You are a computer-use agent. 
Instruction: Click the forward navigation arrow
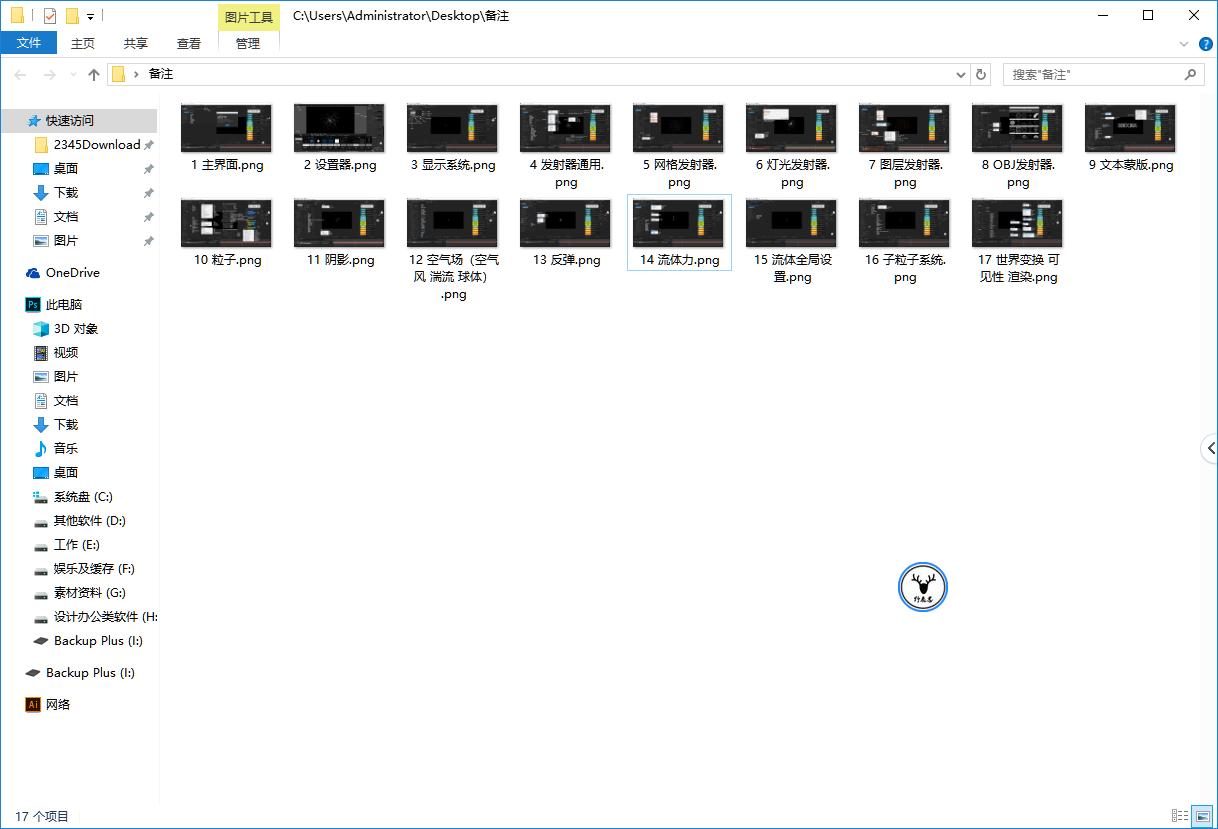click(49, 74)
